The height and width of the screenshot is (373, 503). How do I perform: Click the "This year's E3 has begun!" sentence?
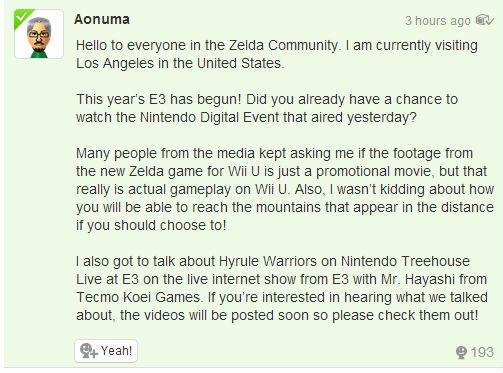tap(159, 99)
